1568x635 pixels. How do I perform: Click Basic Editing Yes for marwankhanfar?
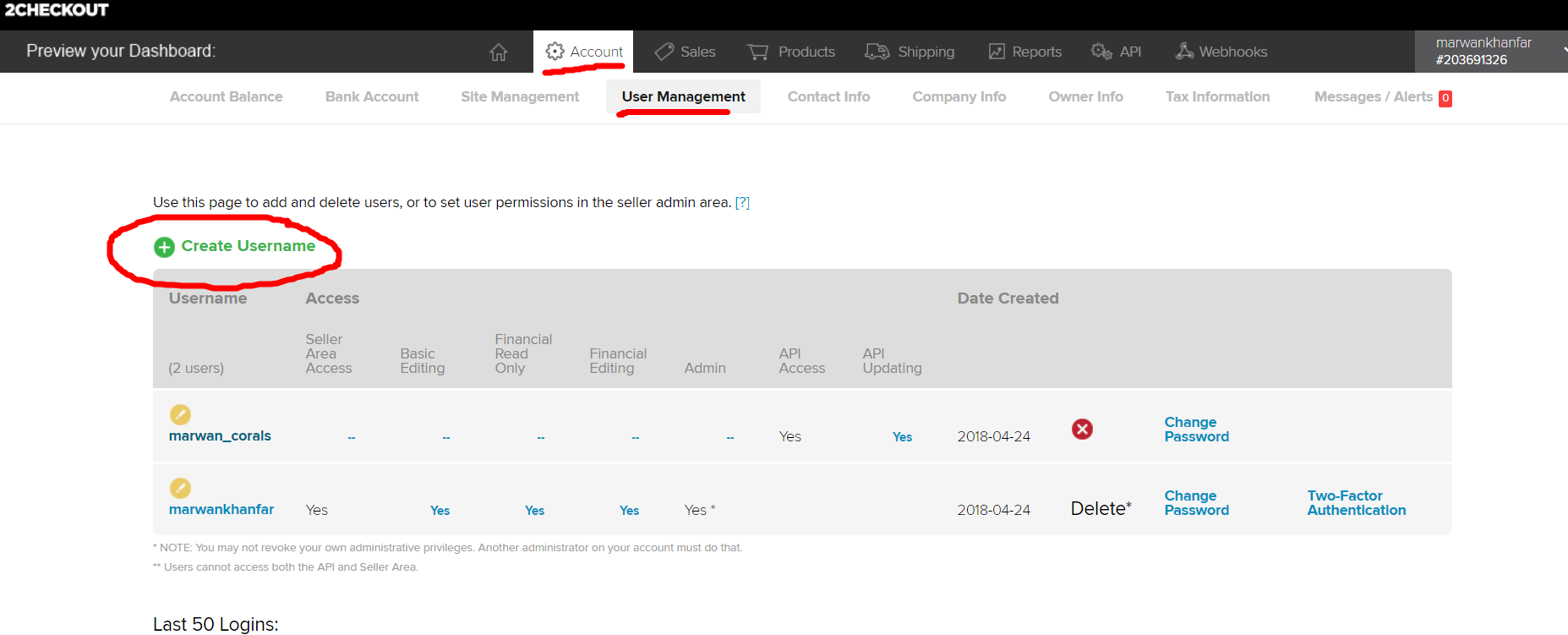(x=440, y=511)
